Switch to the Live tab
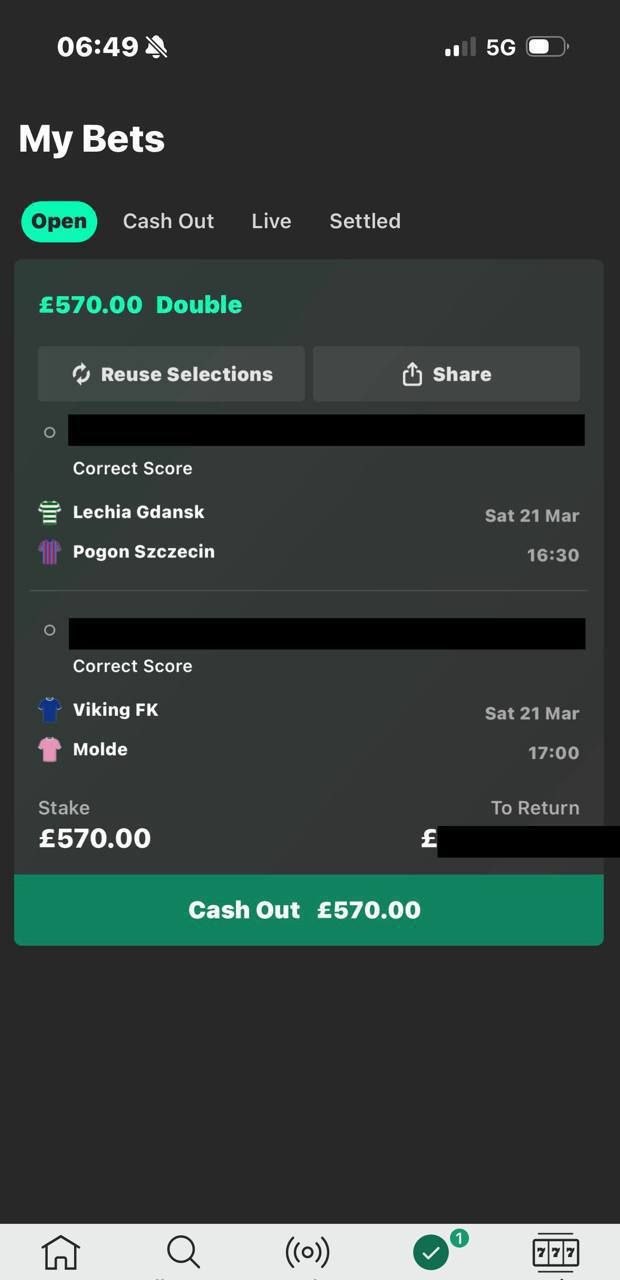The width and height of the screenshot is (620, 1280). coord(271,221)
